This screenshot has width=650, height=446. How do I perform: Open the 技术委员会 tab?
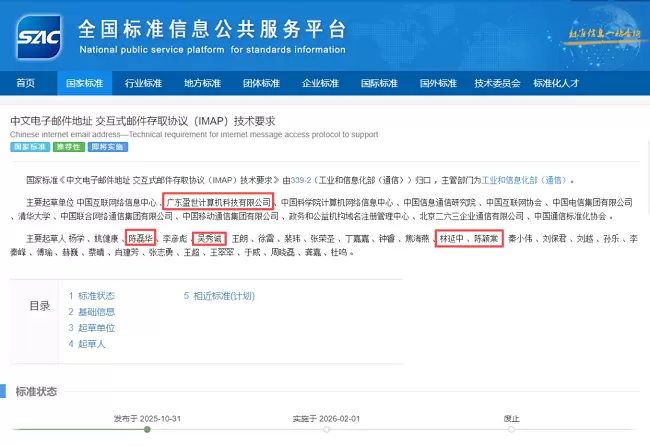coord(498,83)
